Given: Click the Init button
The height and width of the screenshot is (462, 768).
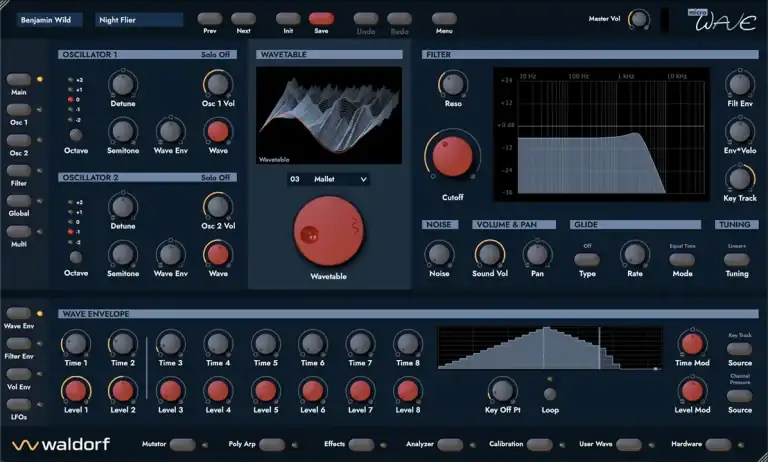Looking at the screenshot, I should [x=288, y=19].
